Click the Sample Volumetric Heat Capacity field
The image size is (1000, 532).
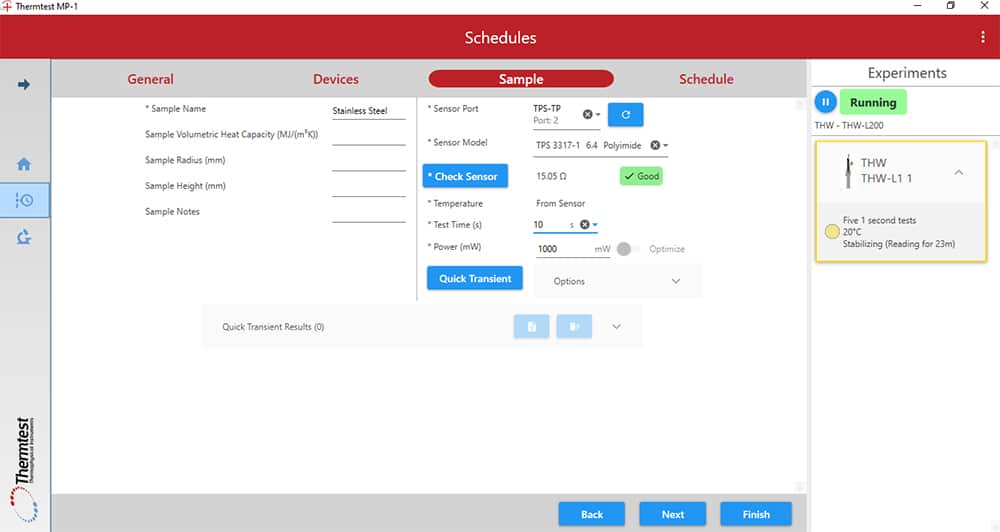[369, 137]
